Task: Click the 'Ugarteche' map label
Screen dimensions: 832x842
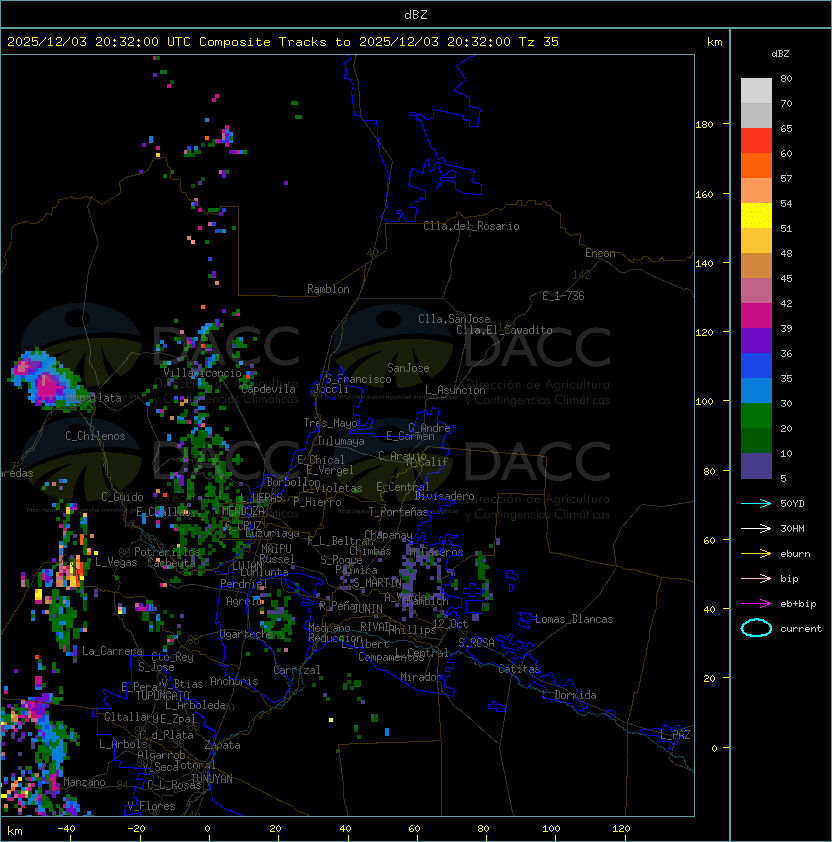Action: point(247,634)
